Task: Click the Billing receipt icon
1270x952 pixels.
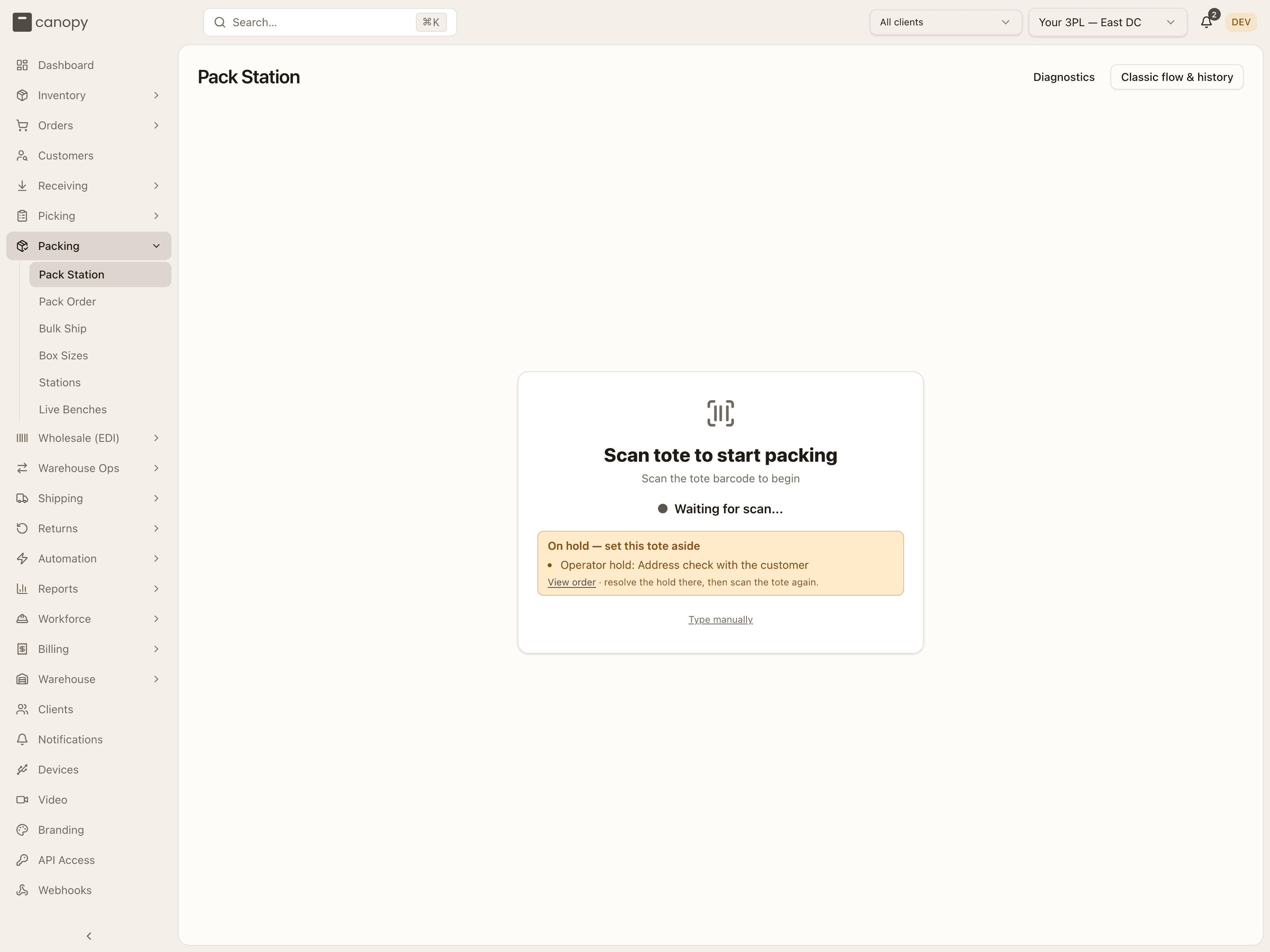Action: click(x=22, y=649)
